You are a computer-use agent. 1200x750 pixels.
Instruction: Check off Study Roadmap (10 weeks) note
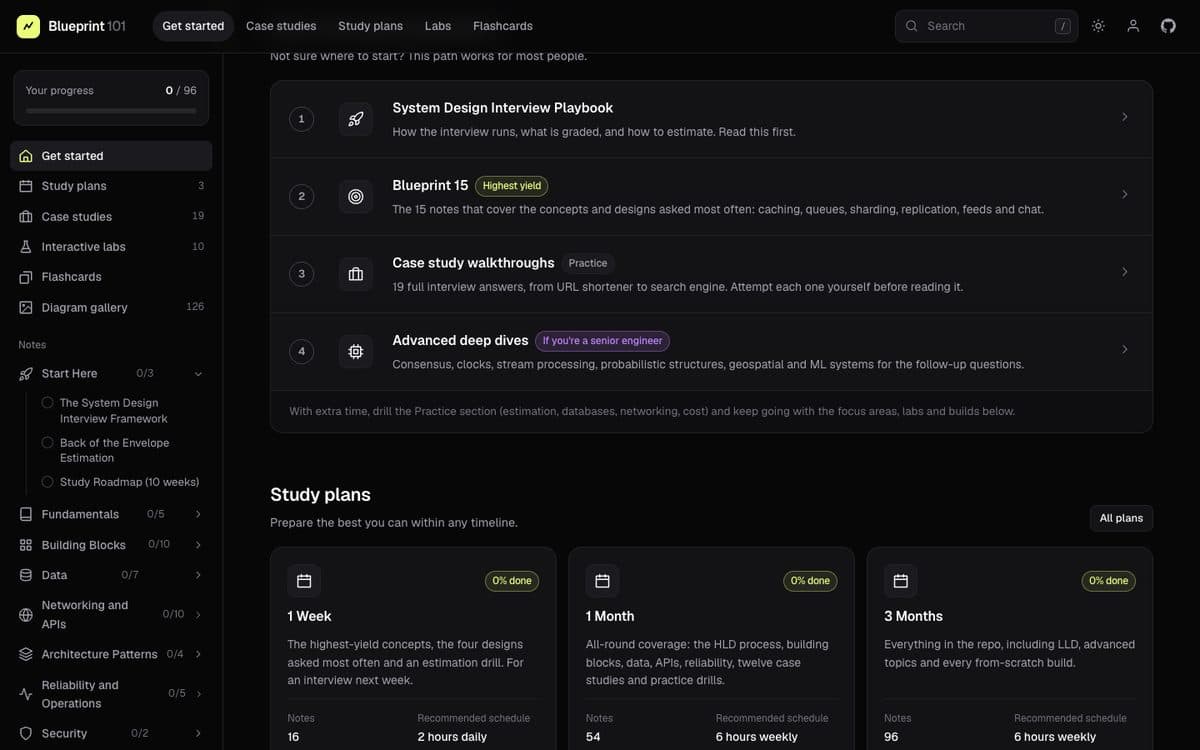(x=47, y=482)
